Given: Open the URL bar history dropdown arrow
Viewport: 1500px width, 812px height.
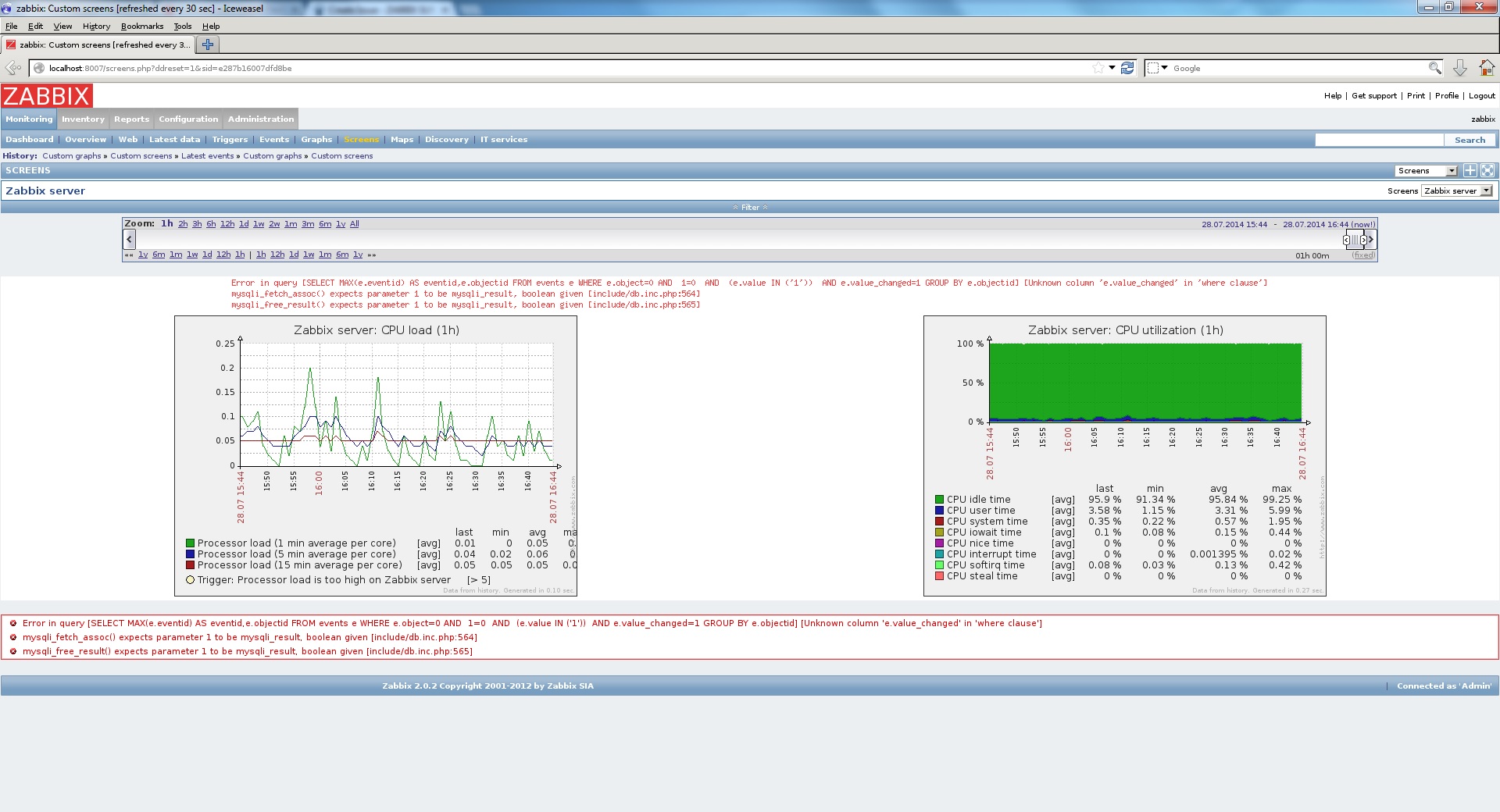Looking at the screenshot, I should pyautogui.click(x=1112, y=68).
